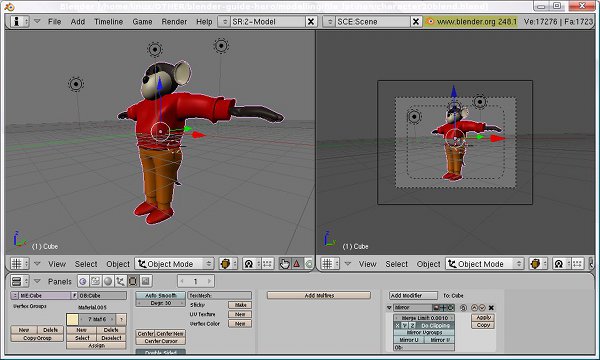The image size is (600, 360).
Task: Switch to Logic context panel icon
Action: pyautogui.click(x=83, y=282)
